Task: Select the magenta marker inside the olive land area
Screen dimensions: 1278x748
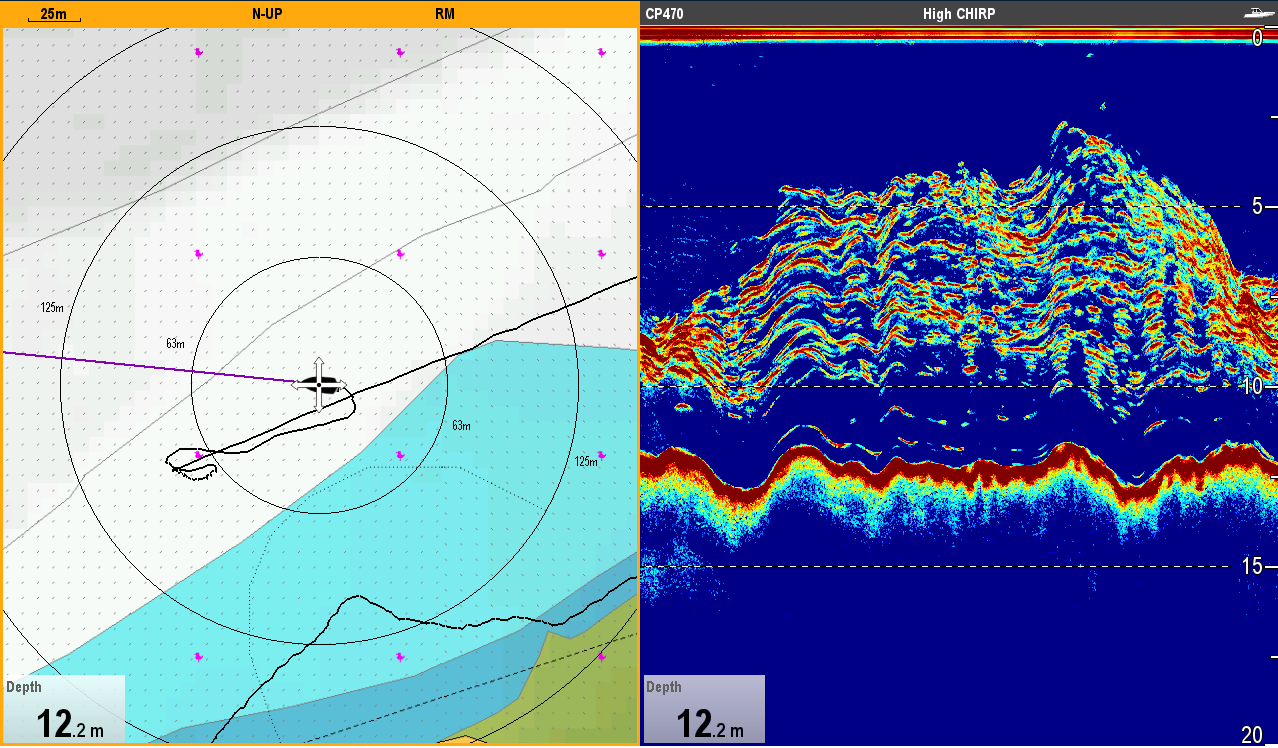Action: click(601, 657)
